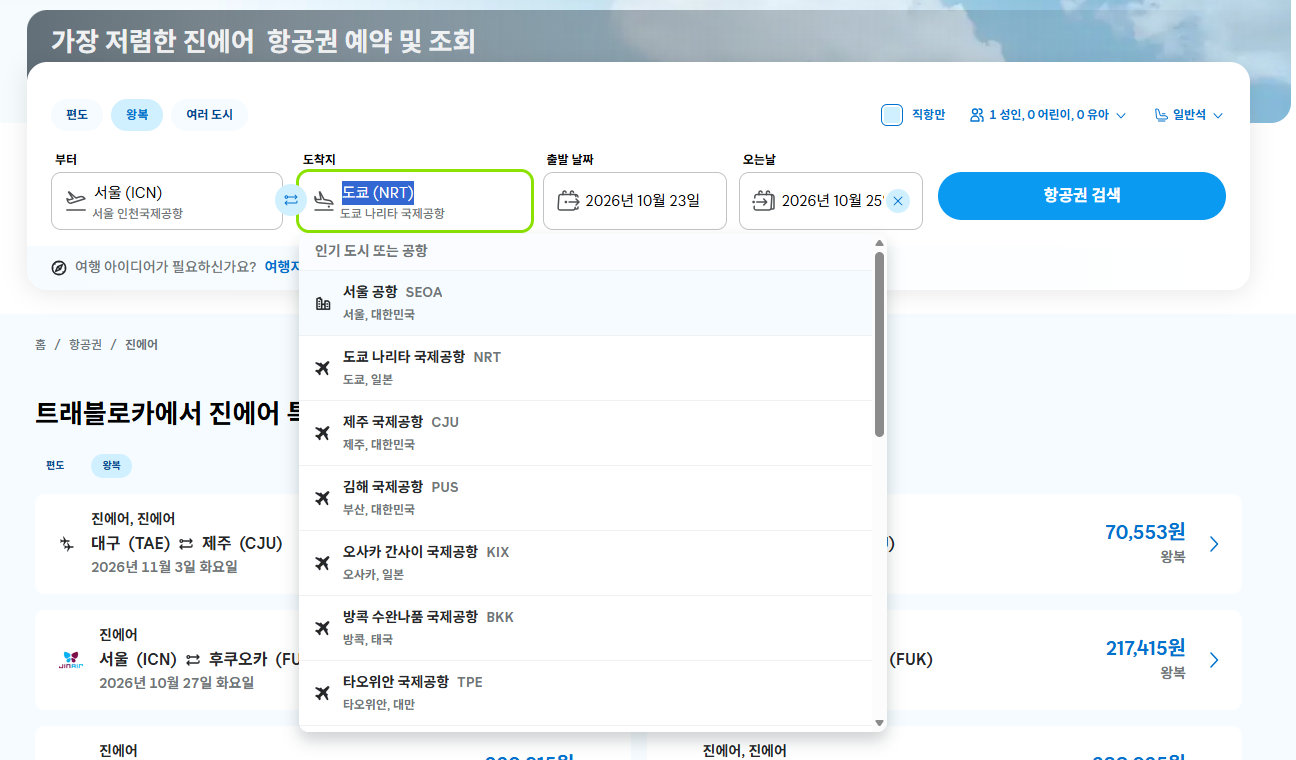Open the 70,553원 fare arrow
The height and width of the screenshot is (760, 1296).
(x=1214, y=544)
